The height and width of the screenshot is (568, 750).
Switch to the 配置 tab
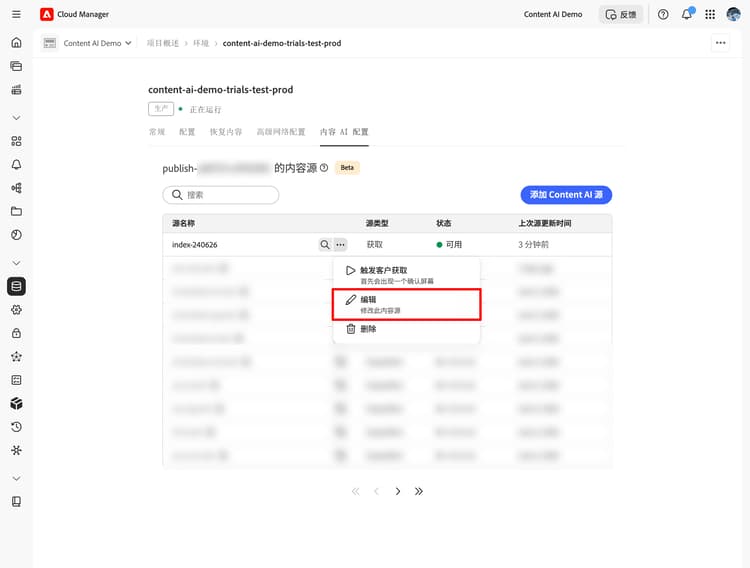tap(187, 132)
